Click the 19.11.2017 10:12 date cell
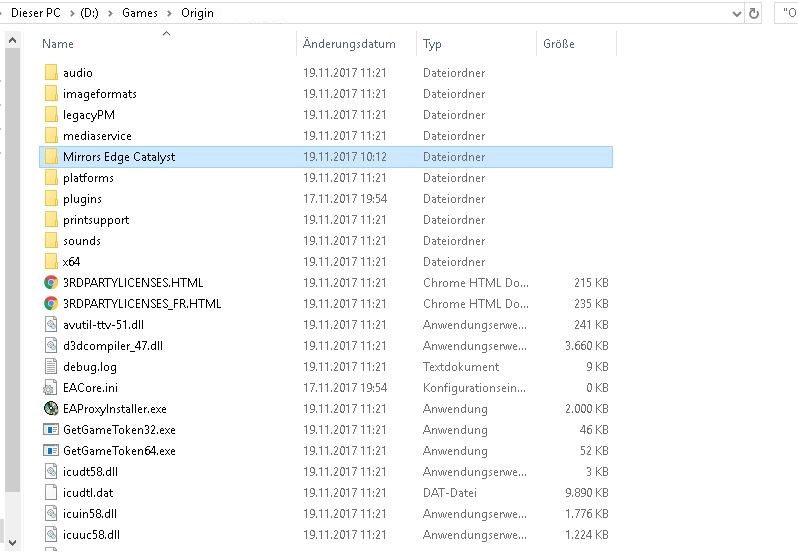Image resolution: width=798 pixels, height=555 pixels. [x=345, y=157]
